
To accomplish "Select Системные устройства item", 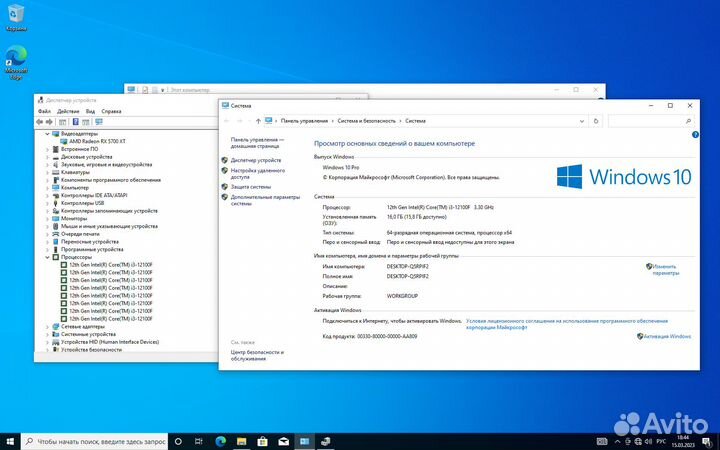I will [x=88, y=334].
